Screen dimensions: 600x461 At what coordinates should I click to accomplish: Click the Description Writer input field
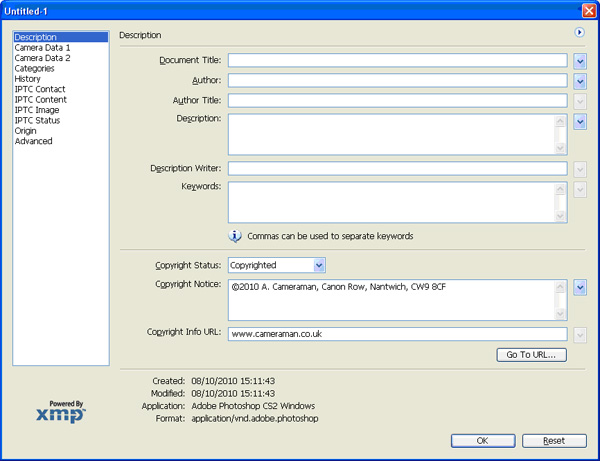pos(397,168)
